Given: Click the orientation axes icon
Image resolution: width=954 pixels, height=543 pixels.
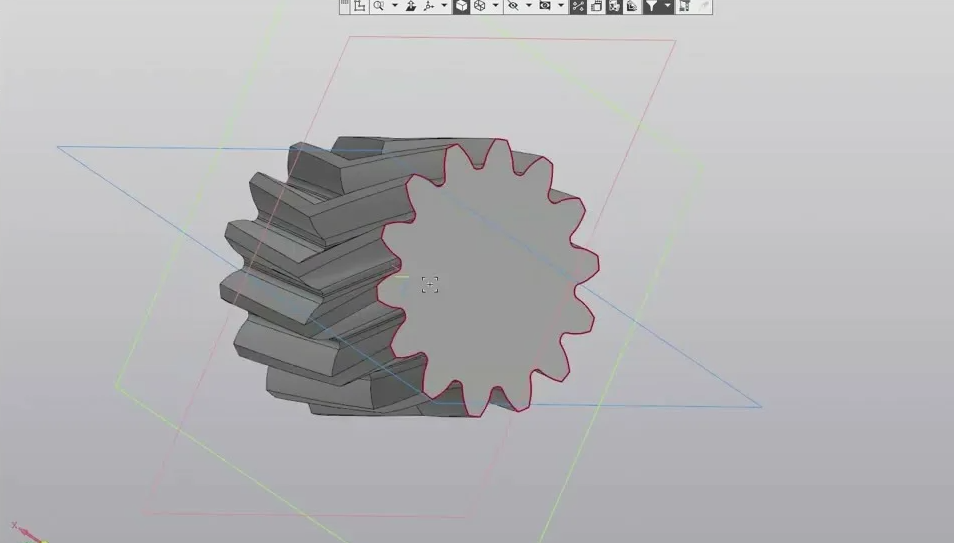Looking at the screenshot, I should [x=430, y=6].
